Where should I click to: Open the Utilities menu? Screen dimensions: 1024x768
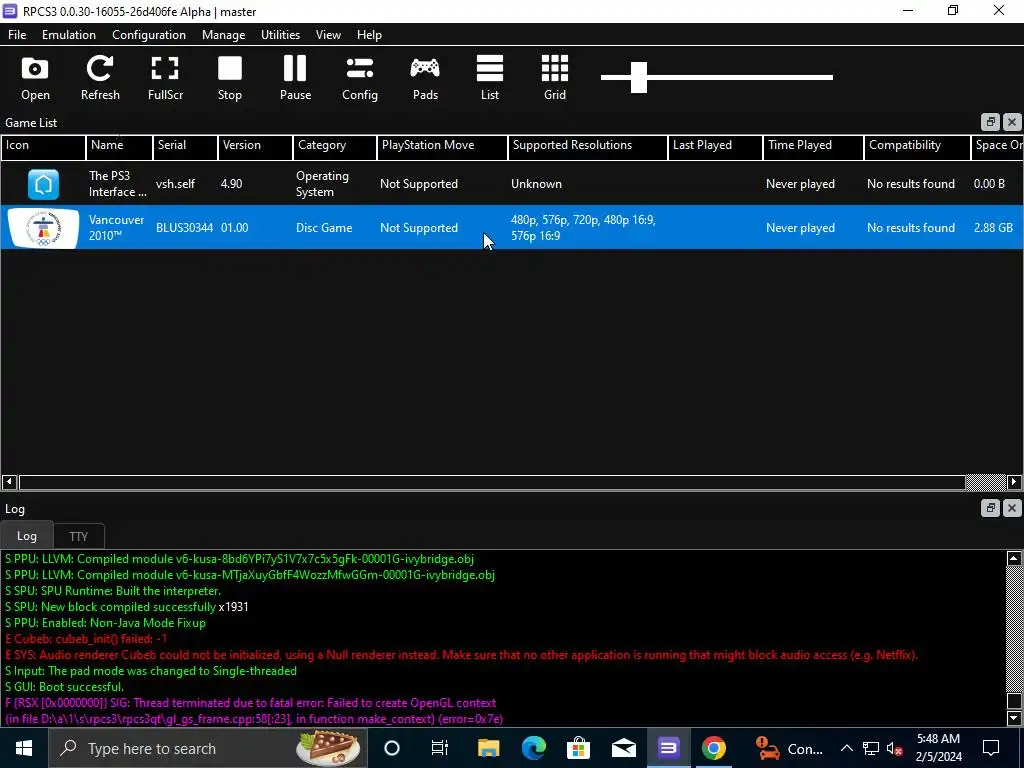tap(280, 35)
